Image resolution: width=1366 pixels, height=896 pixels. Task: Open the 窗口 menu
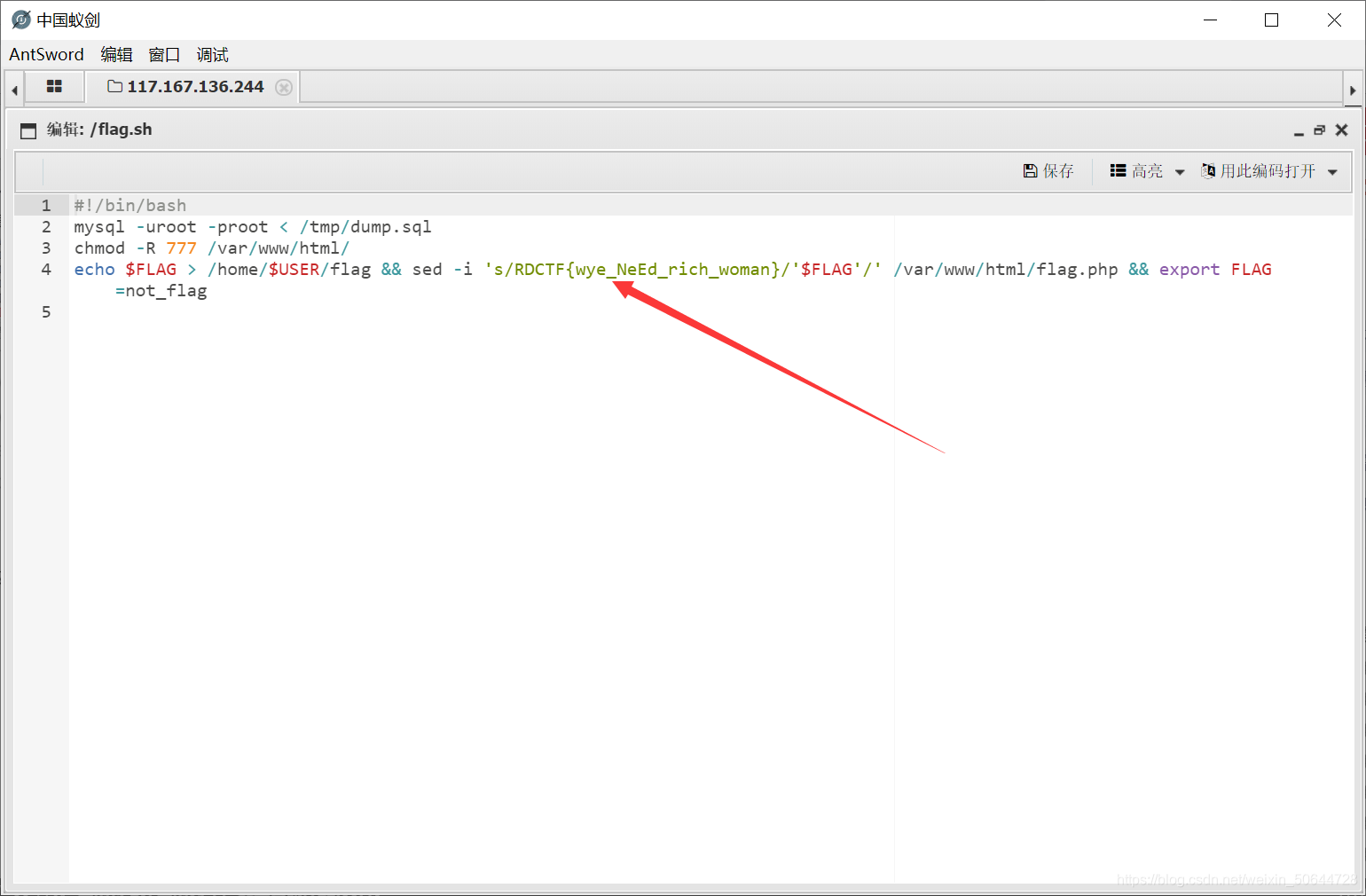[x=164, y=54]
